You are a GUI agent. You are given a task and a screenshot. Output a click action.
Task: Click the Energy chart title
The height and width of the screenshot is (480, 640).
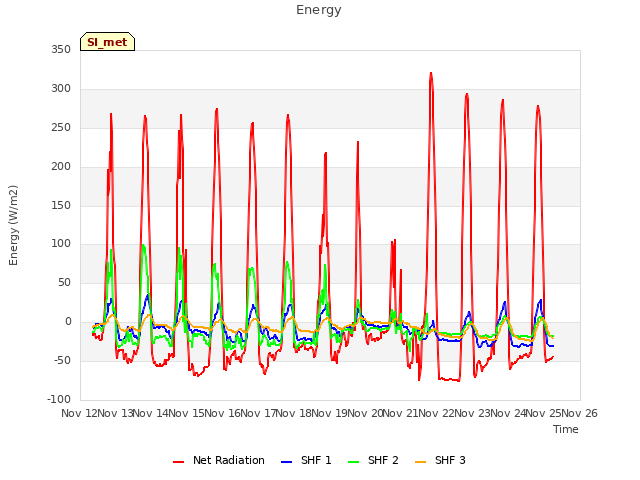click(x=319, y=10)
